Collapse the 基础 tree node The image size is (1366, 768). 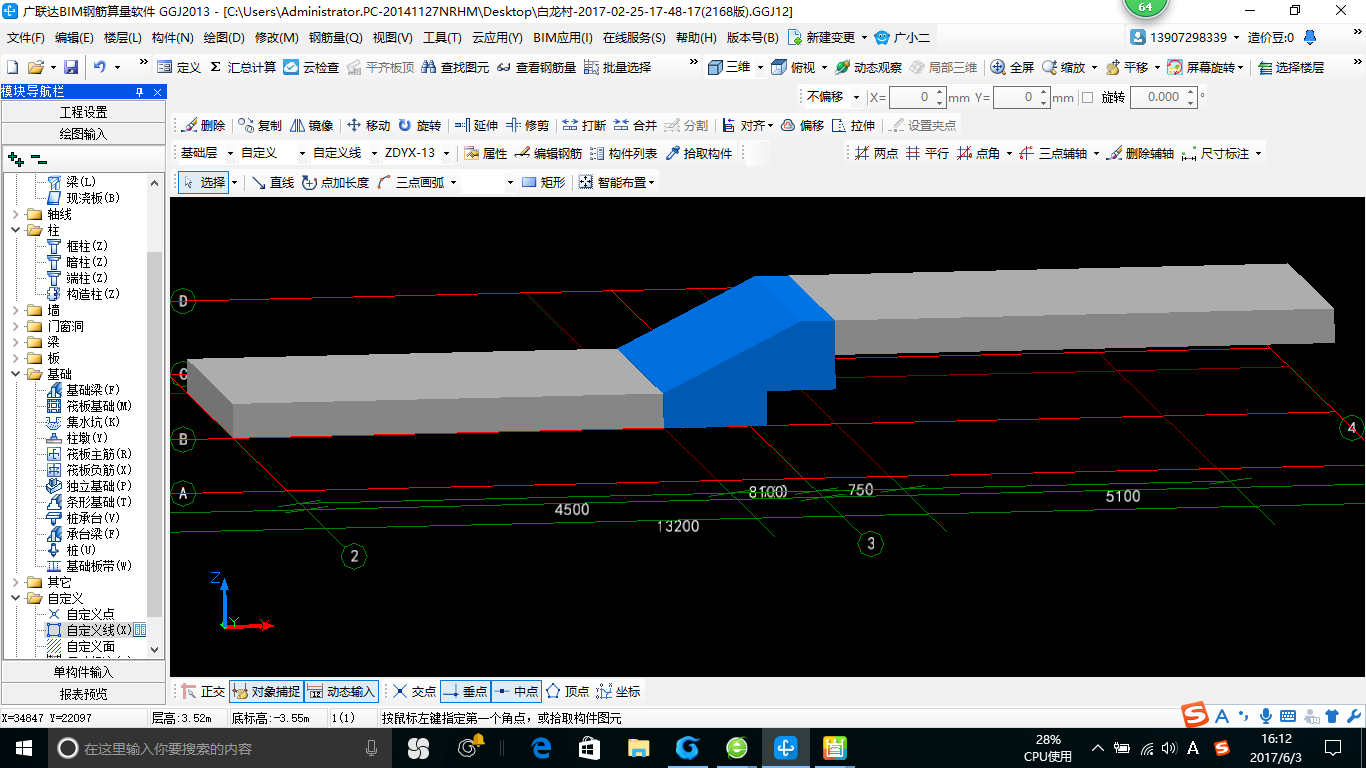click(15, 375)
